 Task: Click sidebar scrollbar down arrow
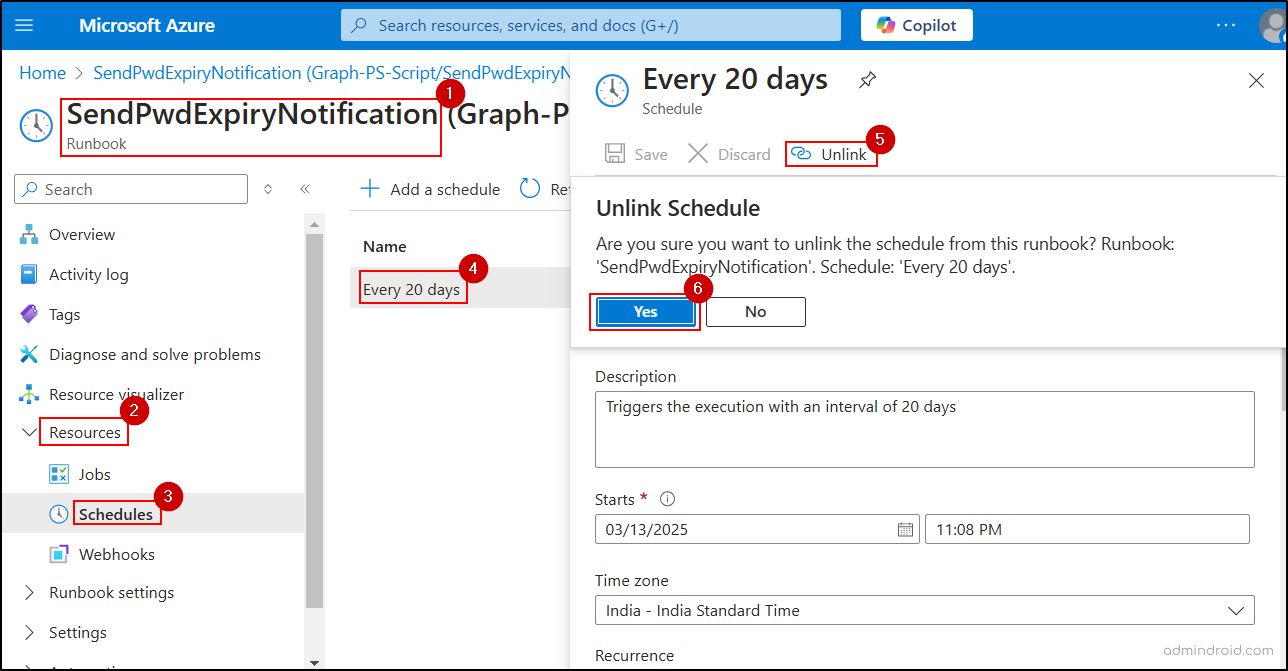[x=314, y=662]
